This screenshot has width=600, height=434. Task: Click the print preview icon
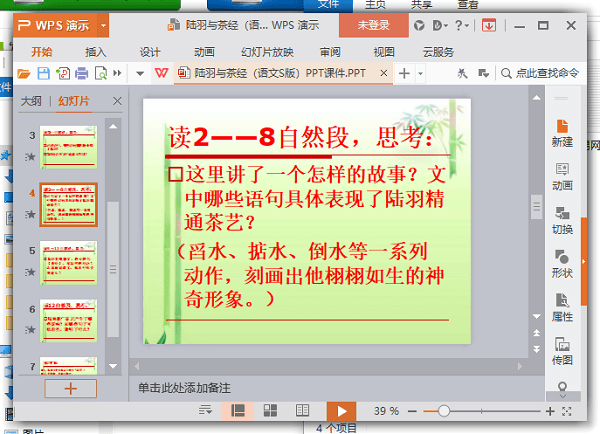point(101,73)
